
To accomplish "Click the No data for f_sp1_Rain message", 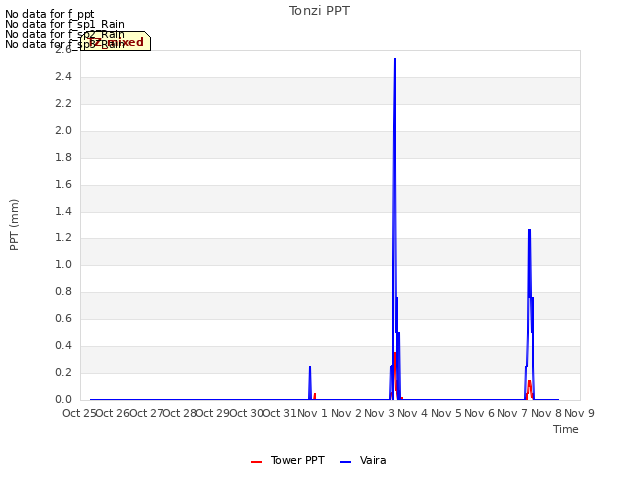I will 65,24.
